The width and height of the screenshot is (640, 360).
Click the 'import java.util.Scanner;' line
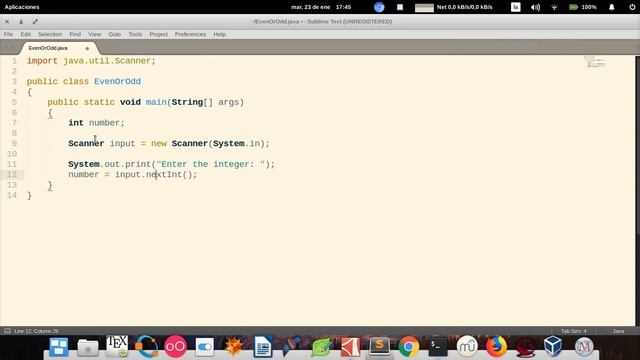(91, 61)
